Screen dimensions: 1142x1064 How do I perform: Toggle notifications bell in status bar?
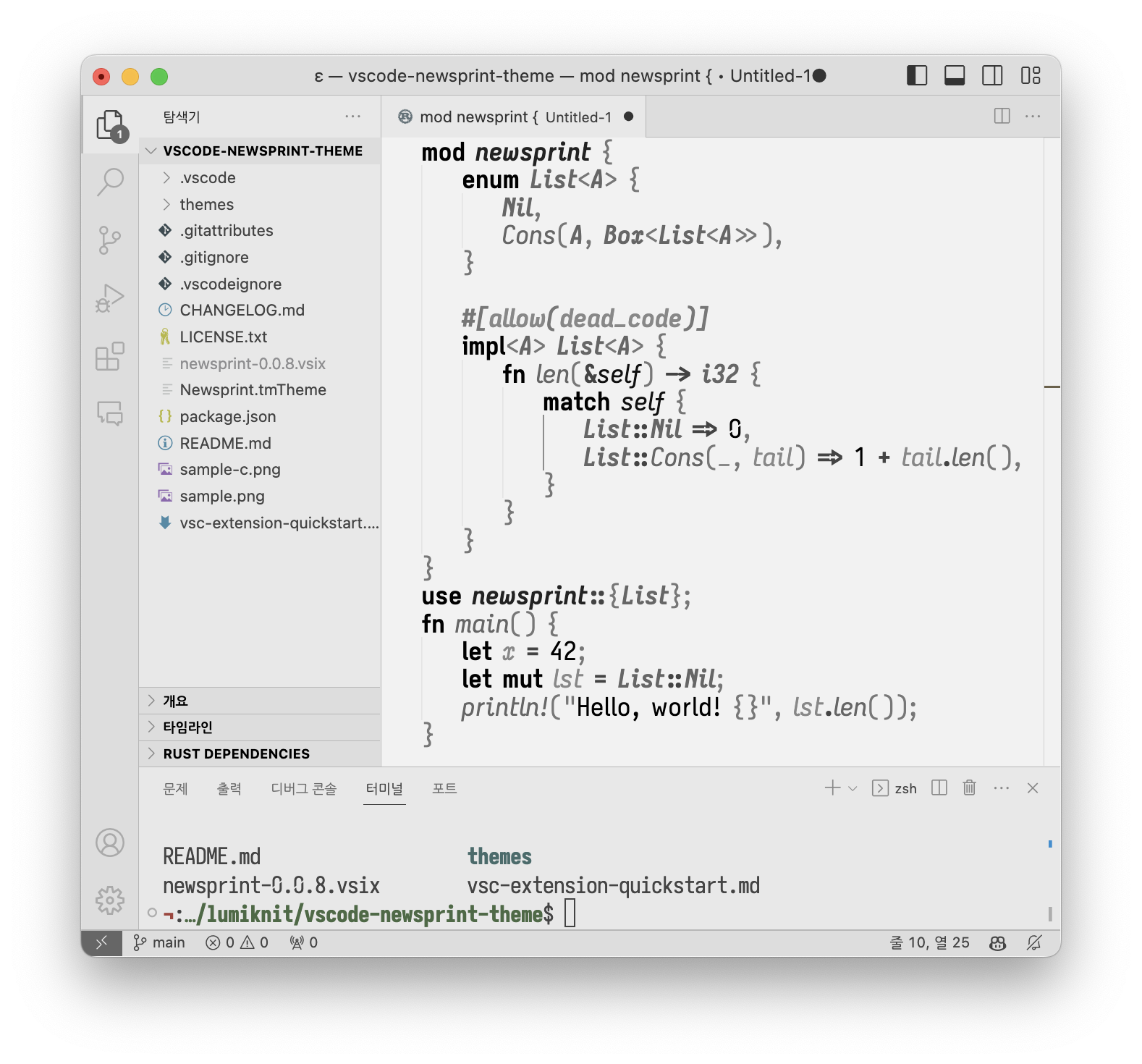coord(1034,942)
